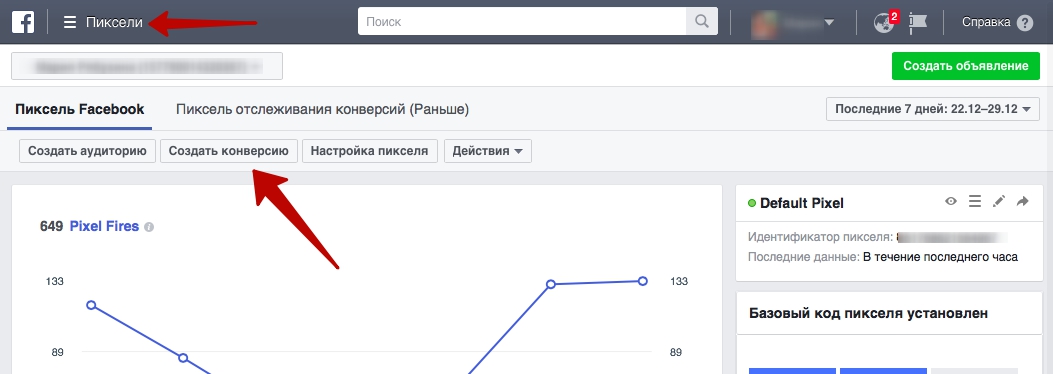Screen dimensions: 1053x374
Task: Open the profile account dropdown arrow
Action: pos(829,22)
